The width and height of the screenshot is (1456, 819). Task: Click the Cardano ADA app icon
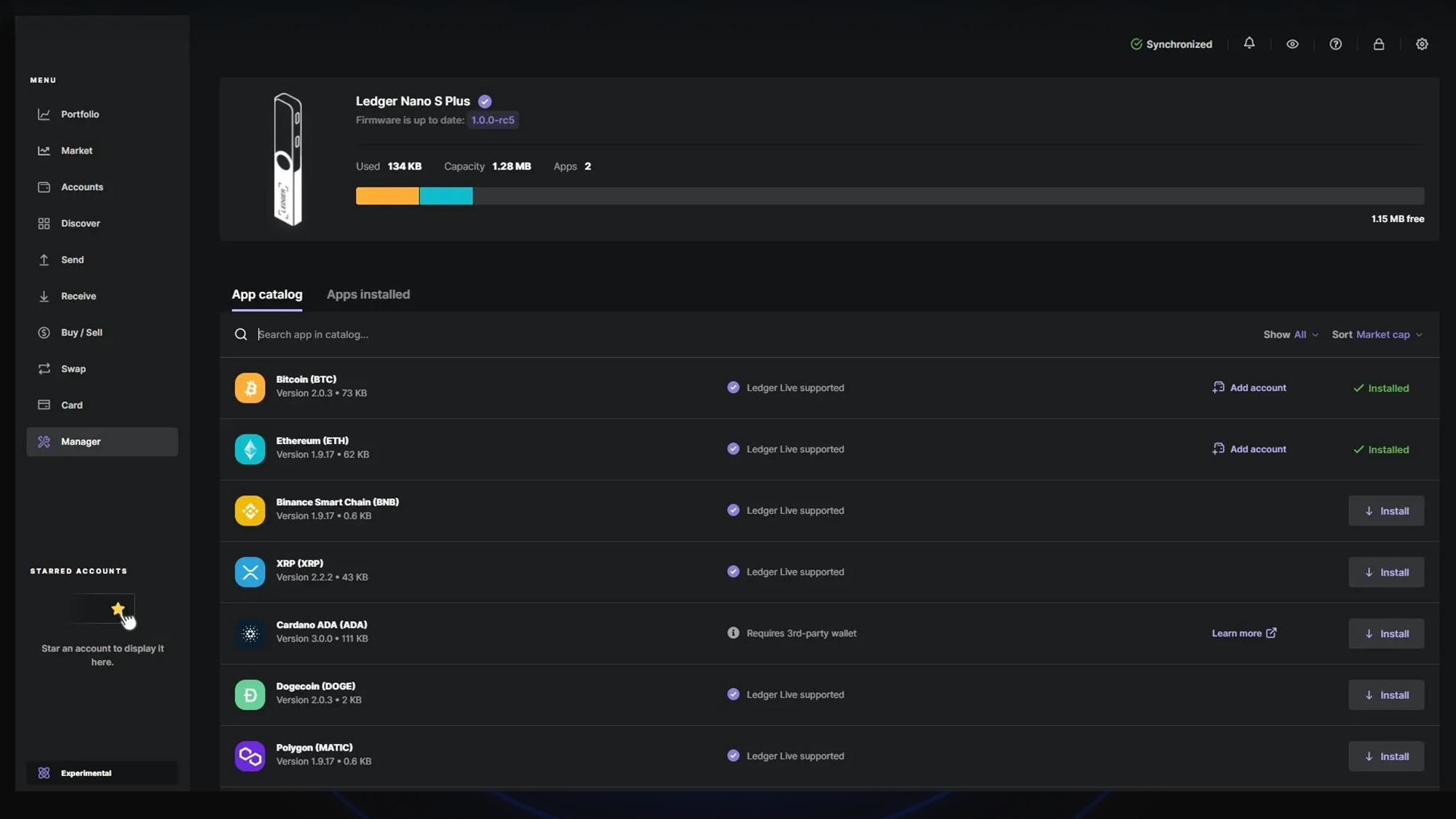point(250,633)
